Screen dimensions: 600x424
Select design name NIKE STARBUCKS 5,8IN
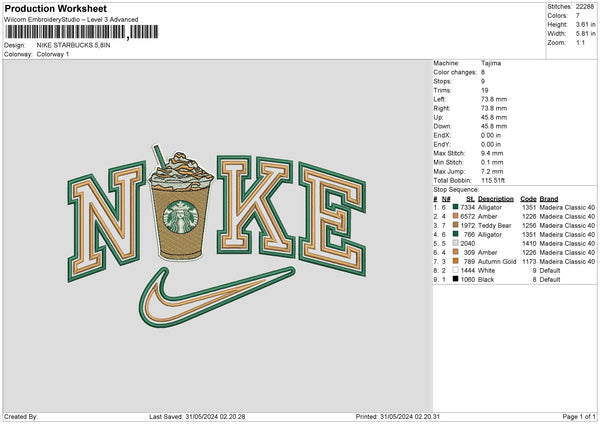pos(73,45)
